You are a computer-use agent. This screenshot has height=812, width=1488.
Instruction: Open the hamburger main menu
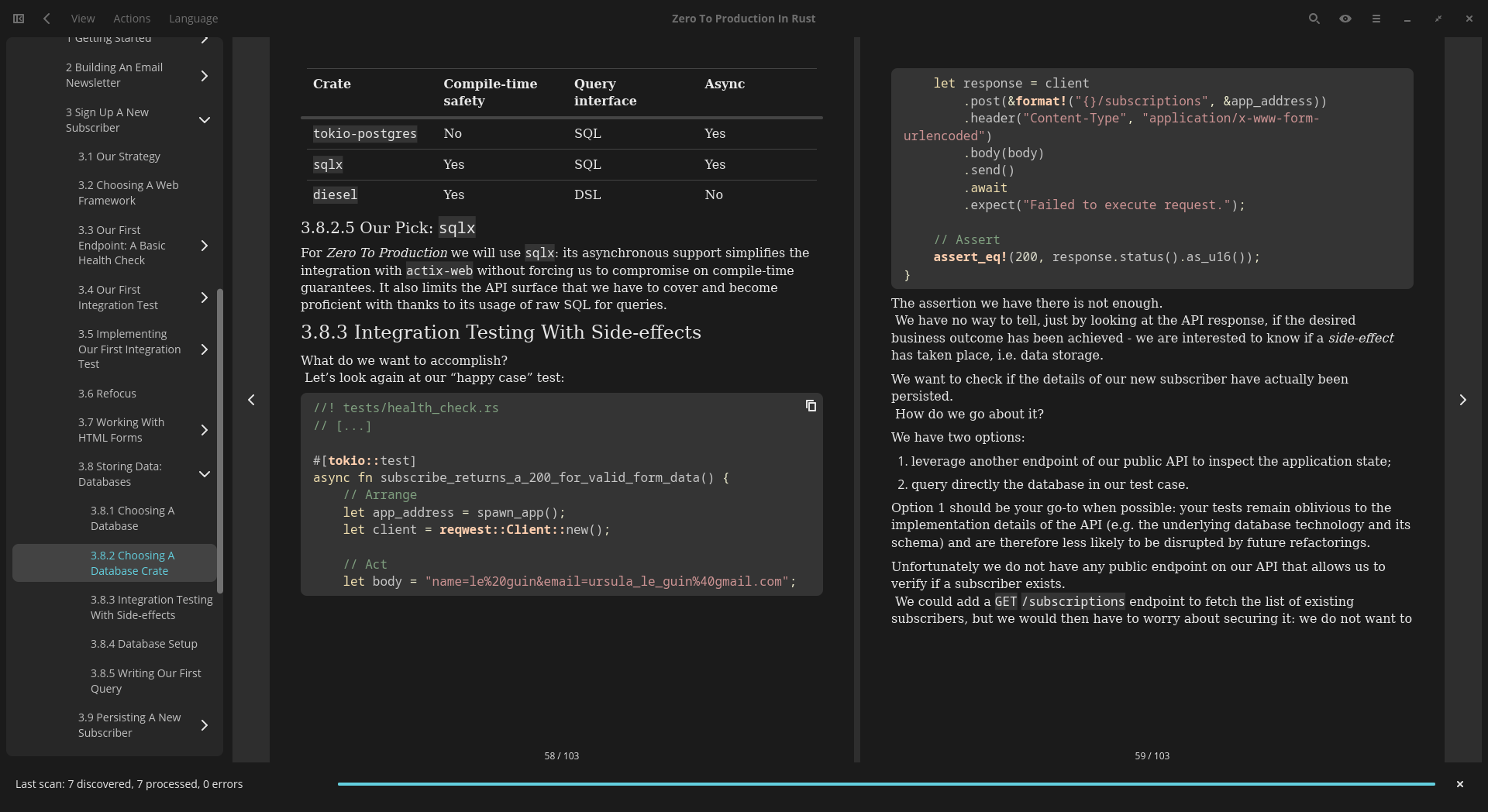[x=1376, y=19]
